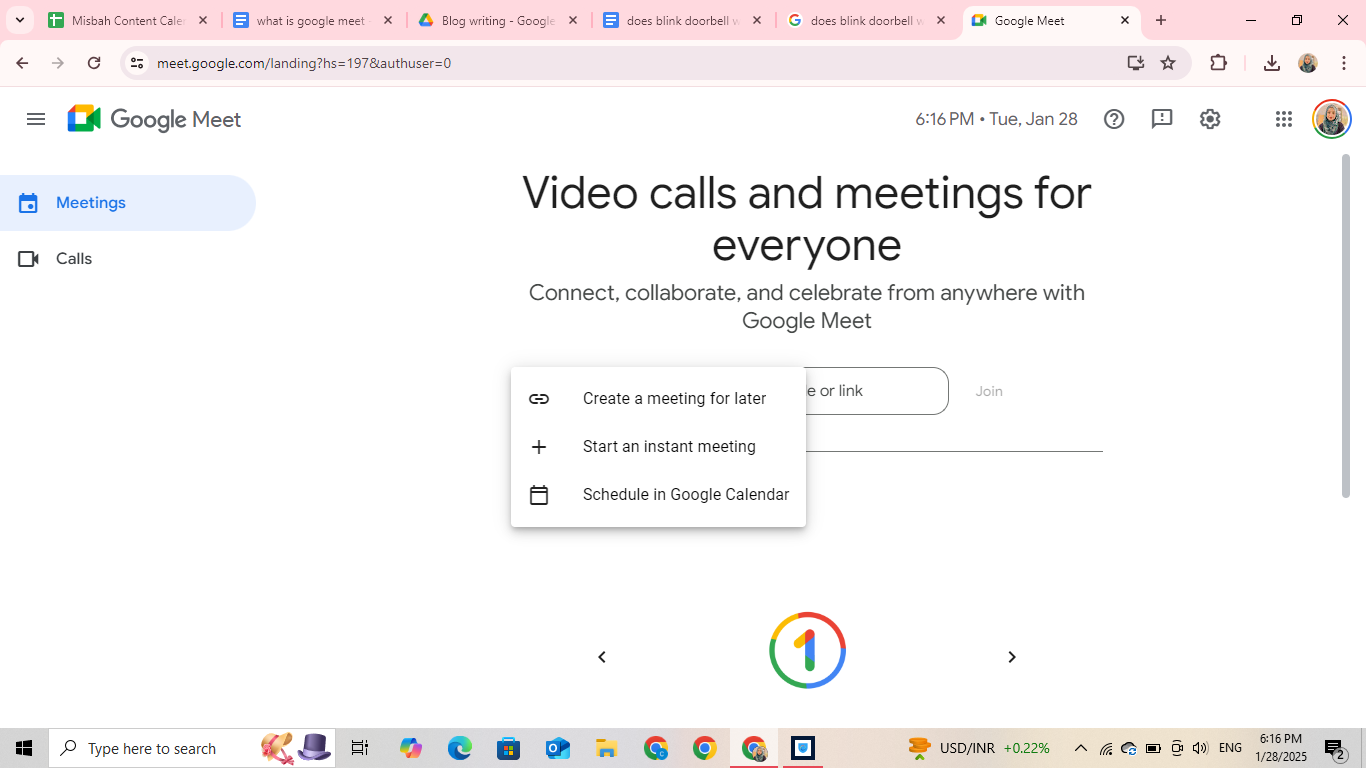
Task: Open Microsoft Edge from taskbar
Action: 460,748
